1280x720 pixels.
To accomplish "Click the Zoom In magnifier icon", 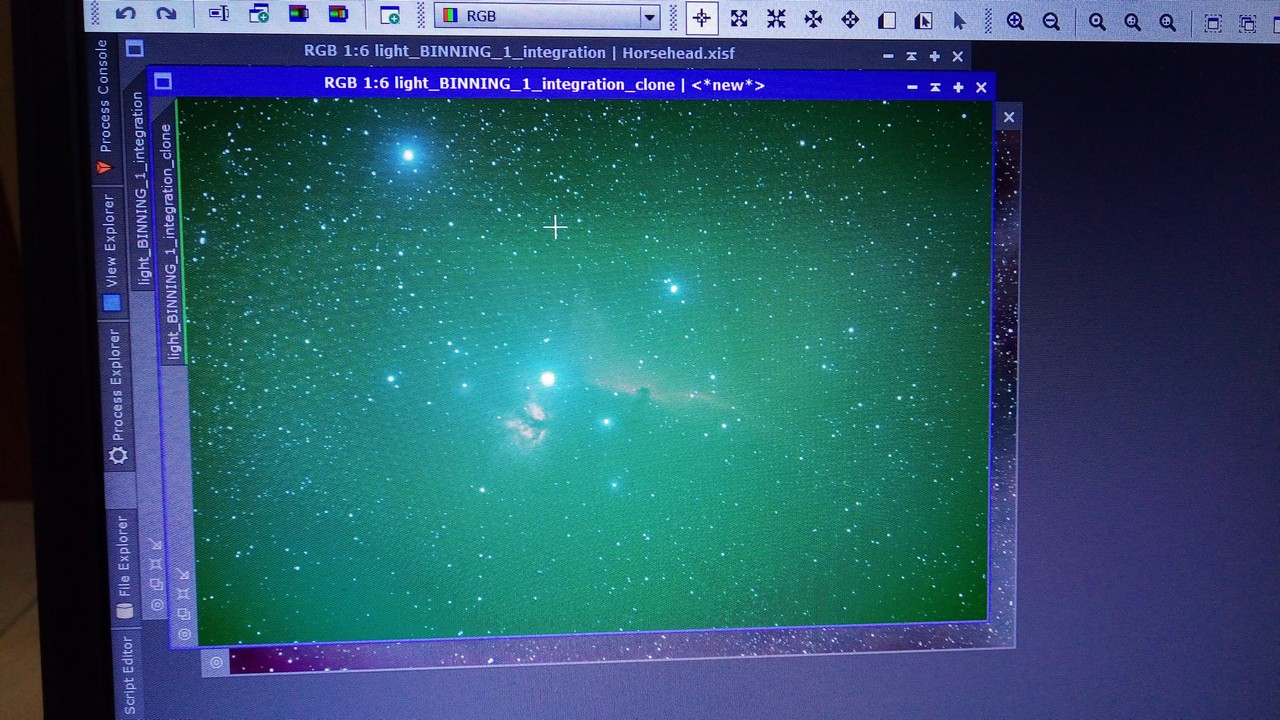I will tap(1015, 22).
